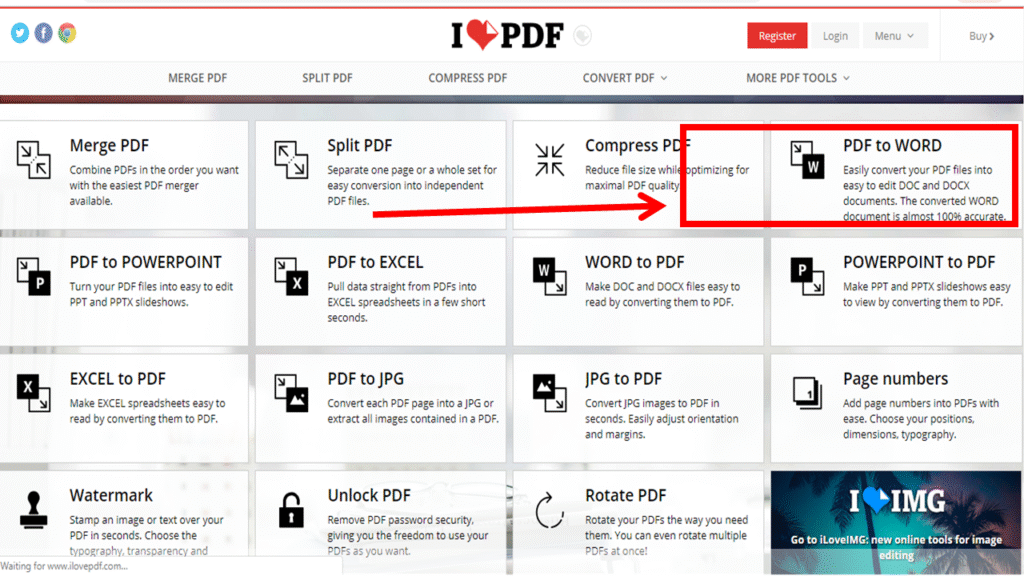This screenshot has width=1024, height=576.
Task: Open the iLoveIMG promotional banner
Action: (x=896, y=518)
